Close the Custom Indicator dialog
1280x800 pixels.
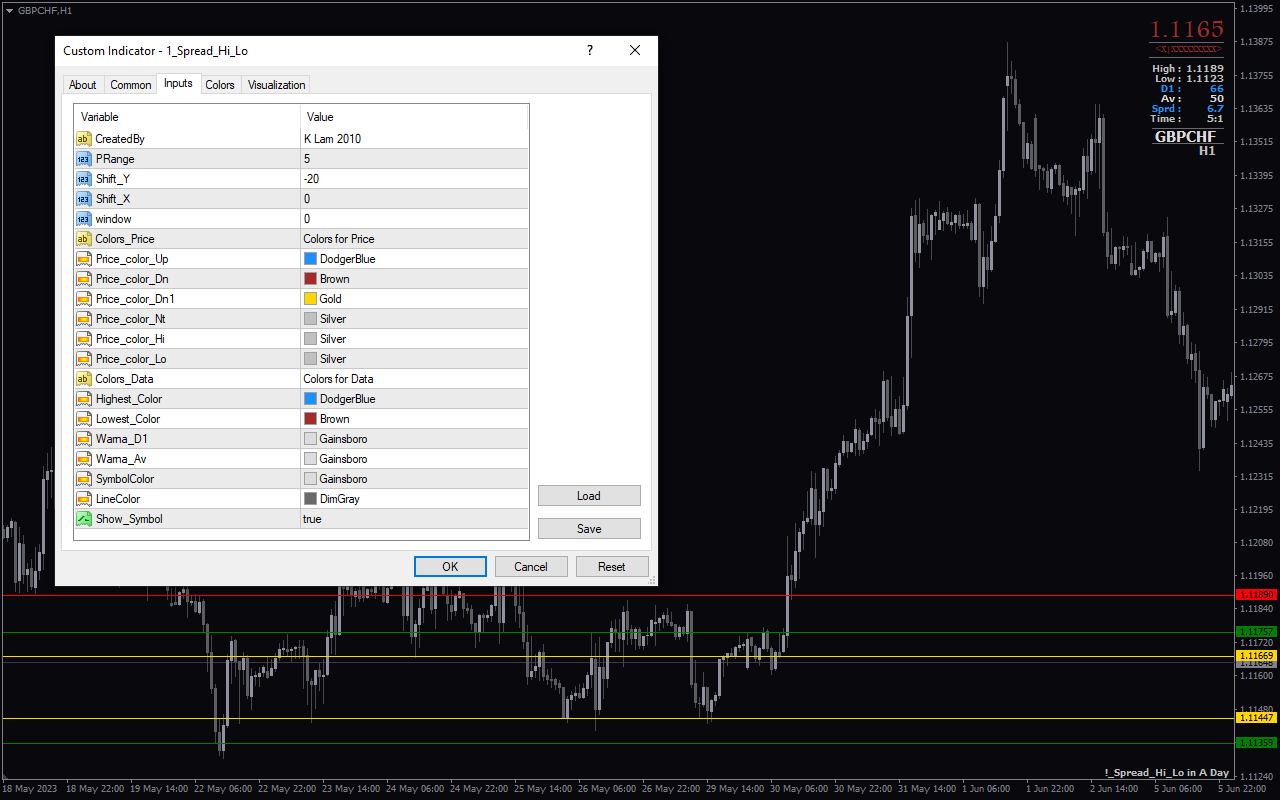click(x=634, y=51)
